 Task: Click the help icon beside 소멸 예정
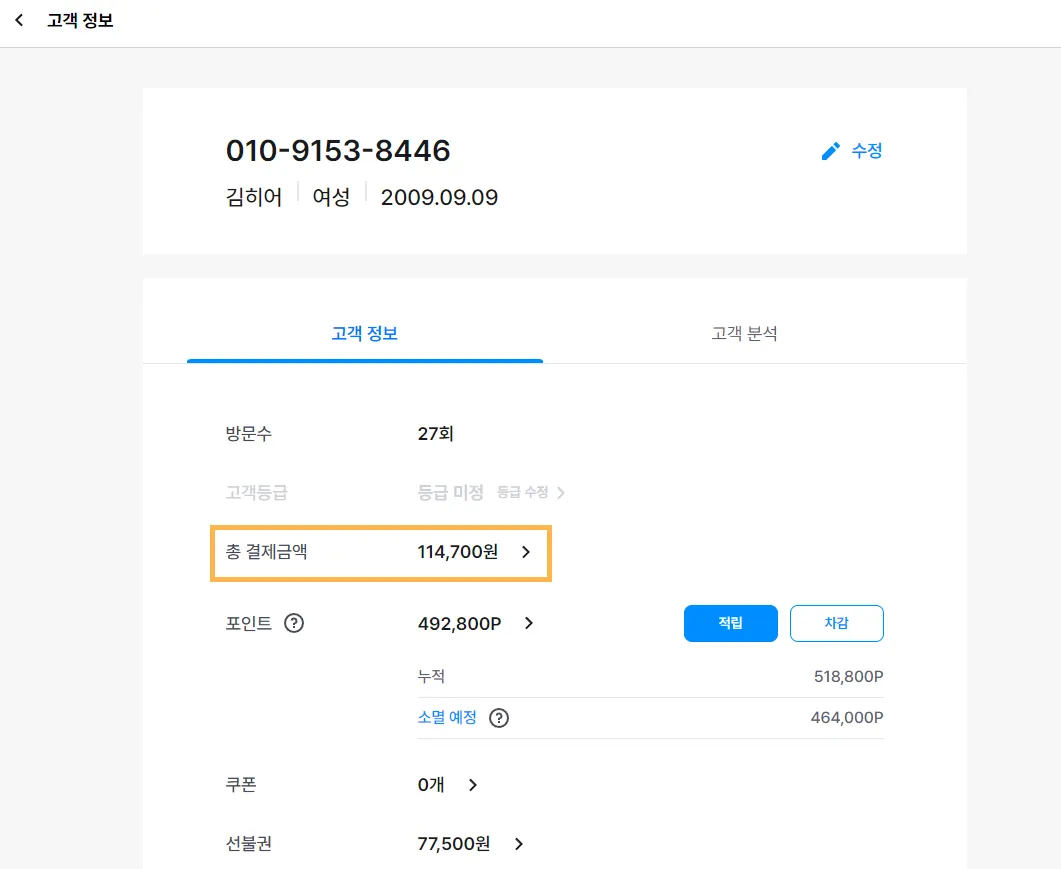499,718
